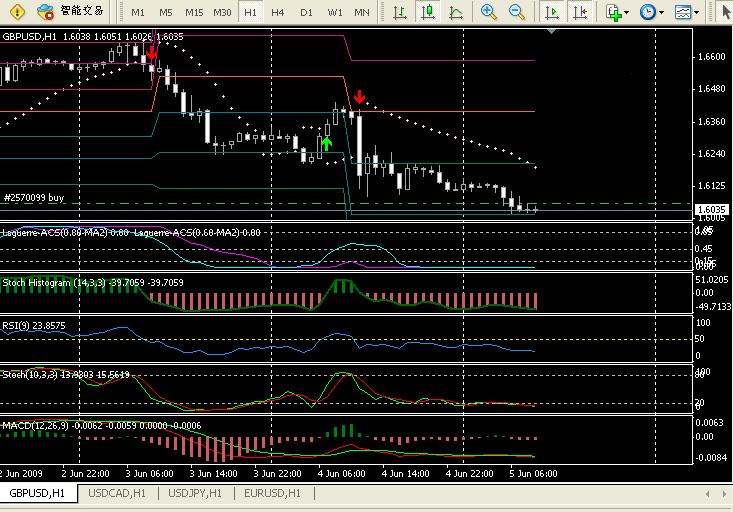
Task: Click the red down arrow near 1.6480
Action: click(x=359, y=97)
